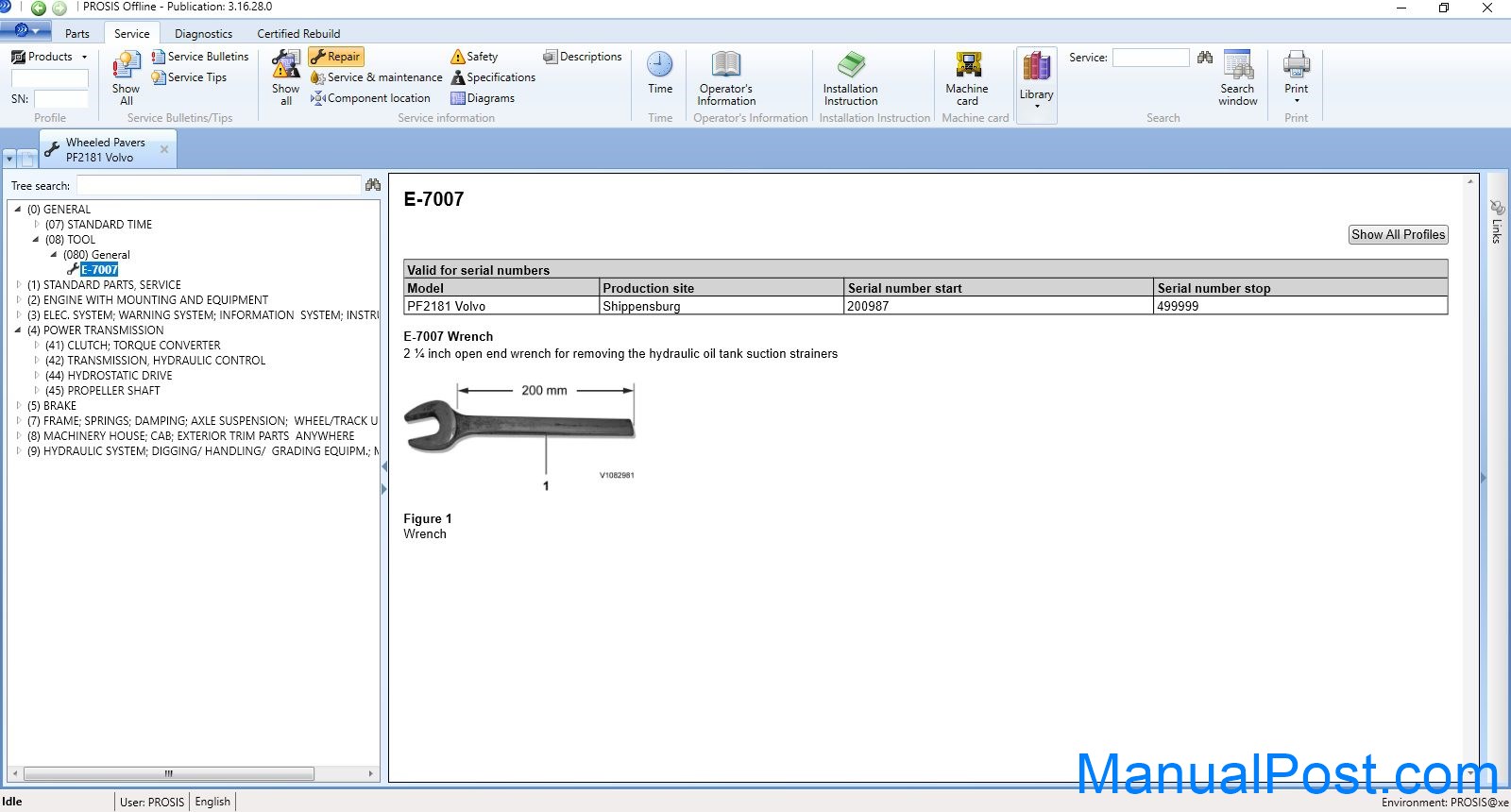Toggle Component location filter
The image size is (1511, 812).
click(371, 98)
